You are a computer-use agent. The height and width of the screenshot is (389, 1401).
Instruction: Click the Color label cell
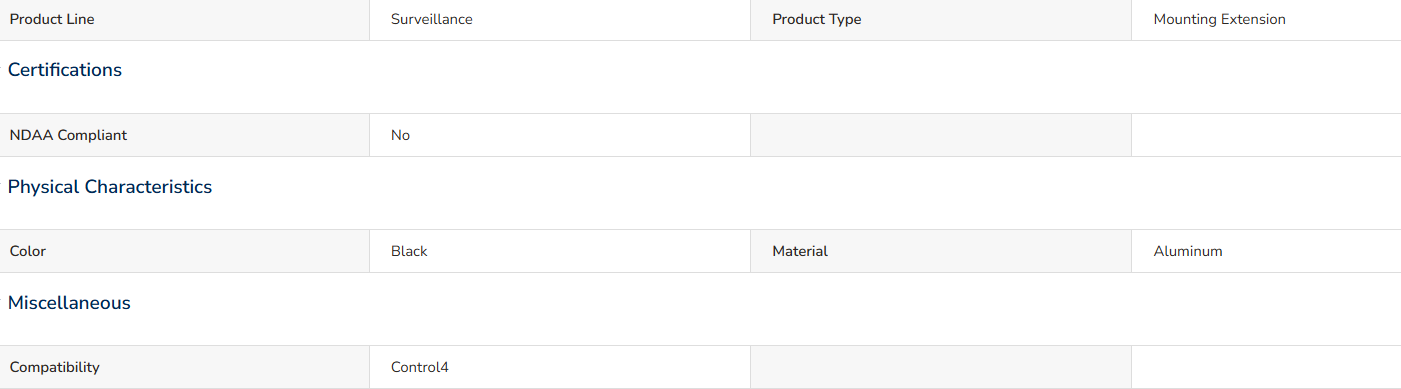[184, 251]
